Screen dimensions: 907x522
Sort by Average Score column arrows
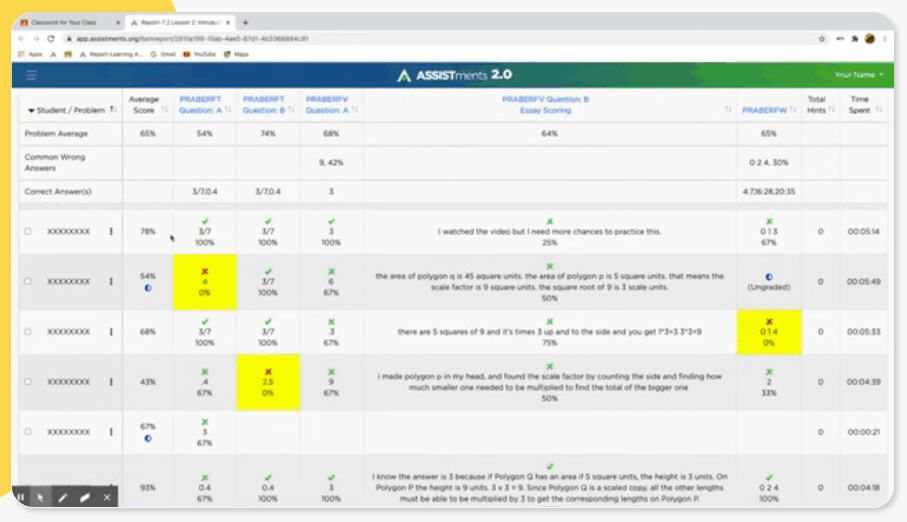pos(164,109)
